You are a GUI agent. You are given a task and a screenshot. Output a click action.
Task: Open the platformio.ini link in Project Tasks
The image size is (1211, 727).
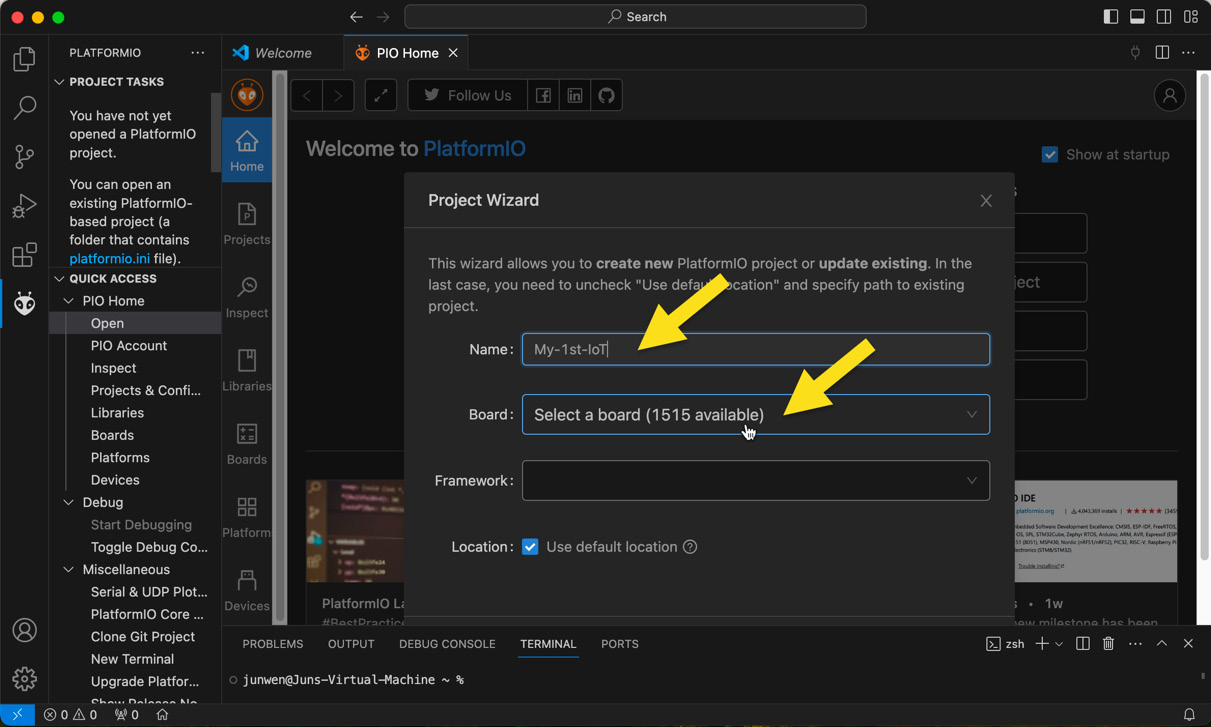110,259
